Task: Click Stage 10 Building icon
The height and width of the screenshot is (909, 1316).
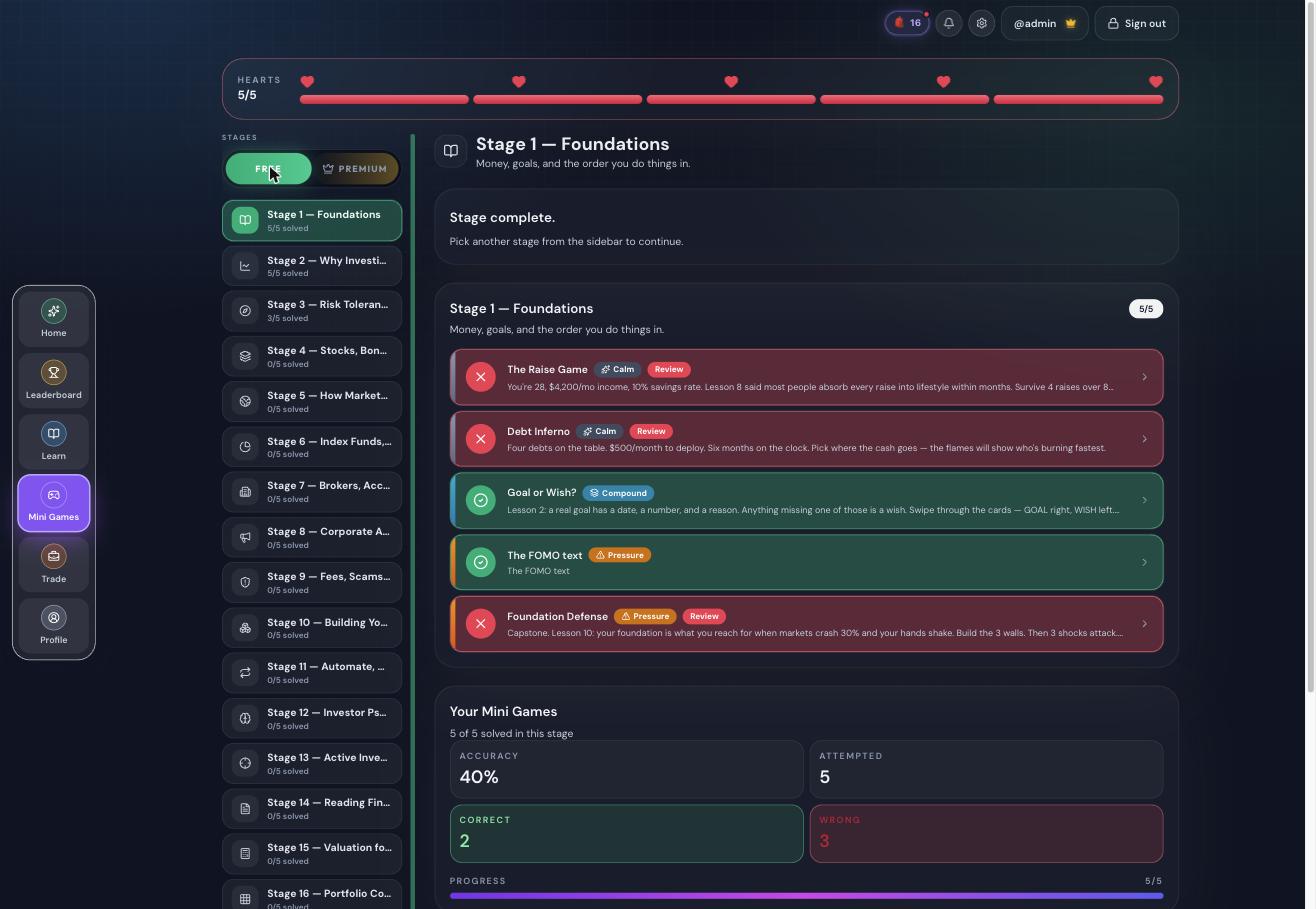Action: (245, 628)
